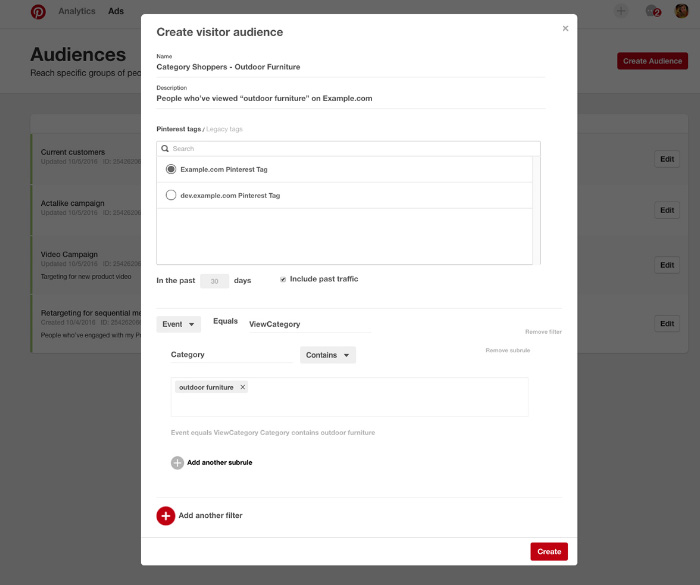Switch to Legacy tags tab

click(x=224, y=129)
